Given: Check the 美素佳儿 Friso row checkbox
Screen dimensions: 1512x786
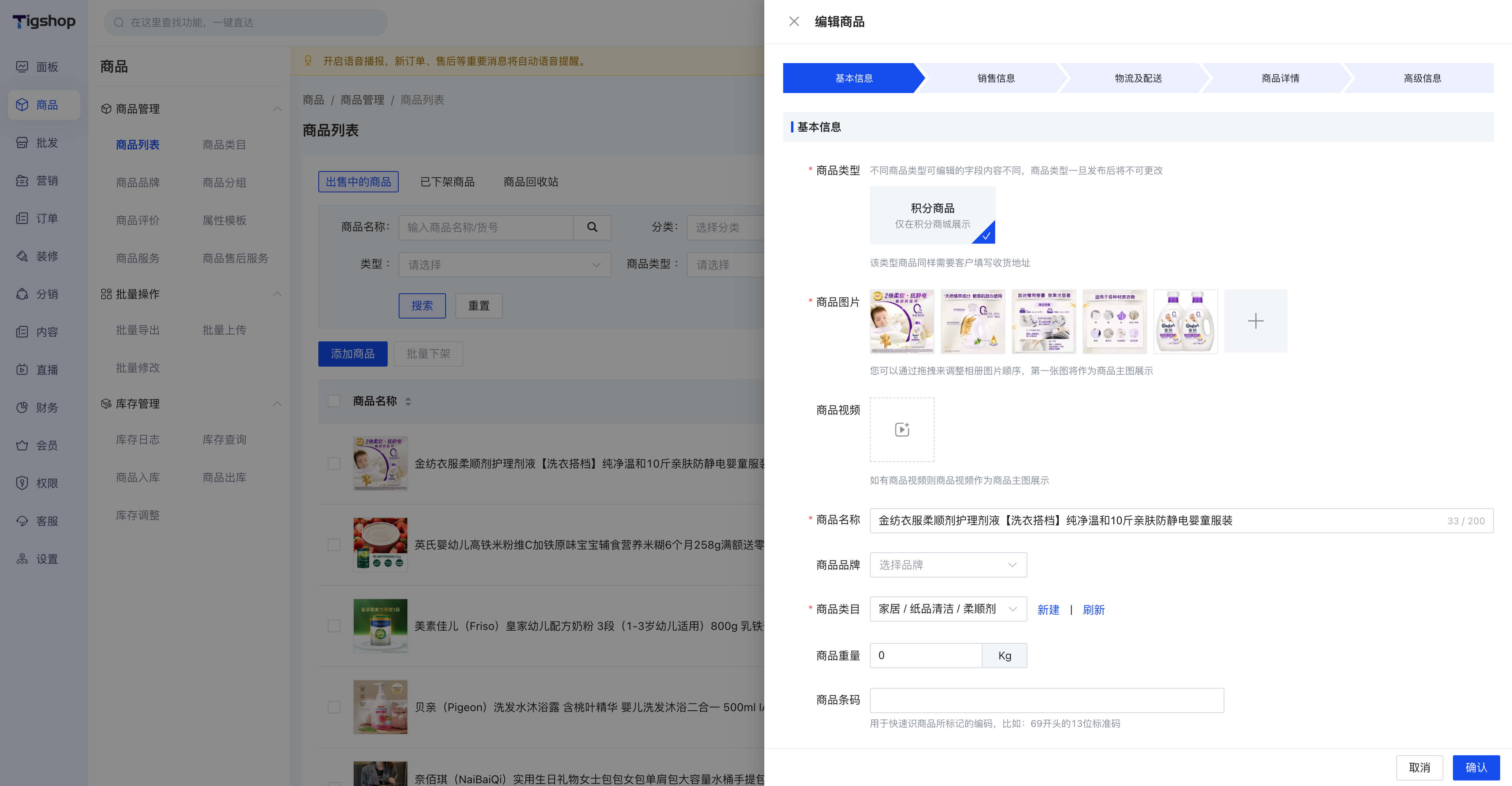Looking at the screenshot, I should (334, 626).
